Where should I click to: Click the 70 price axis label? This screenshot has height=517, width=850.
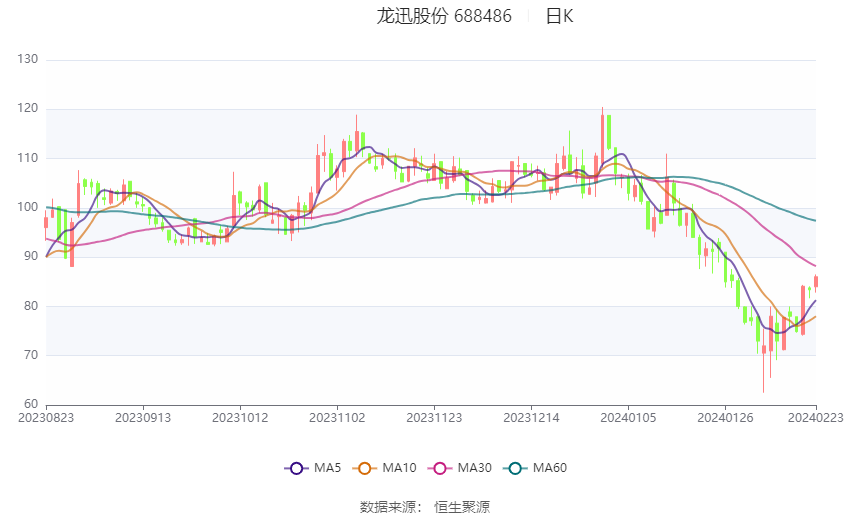tap(31, 355)
